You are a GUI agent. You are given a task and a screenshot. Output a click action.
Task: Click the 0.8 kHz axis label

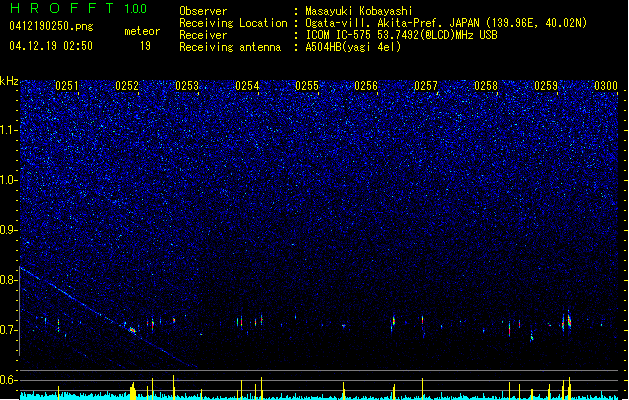click(x=8, y=280)
